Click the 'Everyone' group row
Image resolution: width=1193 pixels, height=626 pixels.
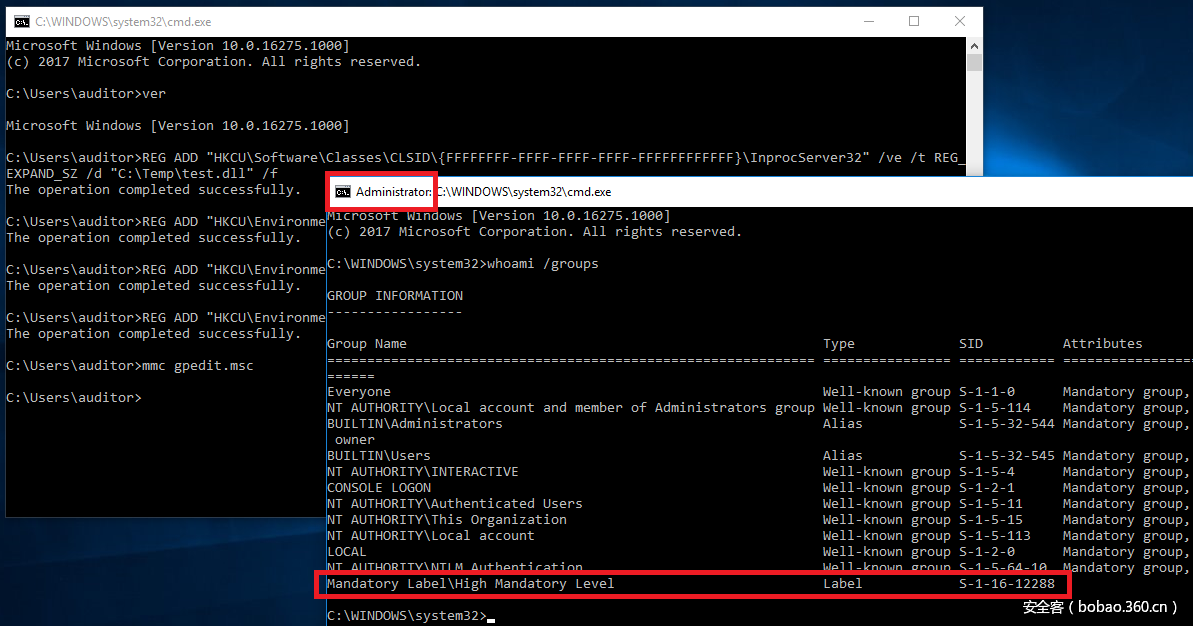(x=760, y=392)
